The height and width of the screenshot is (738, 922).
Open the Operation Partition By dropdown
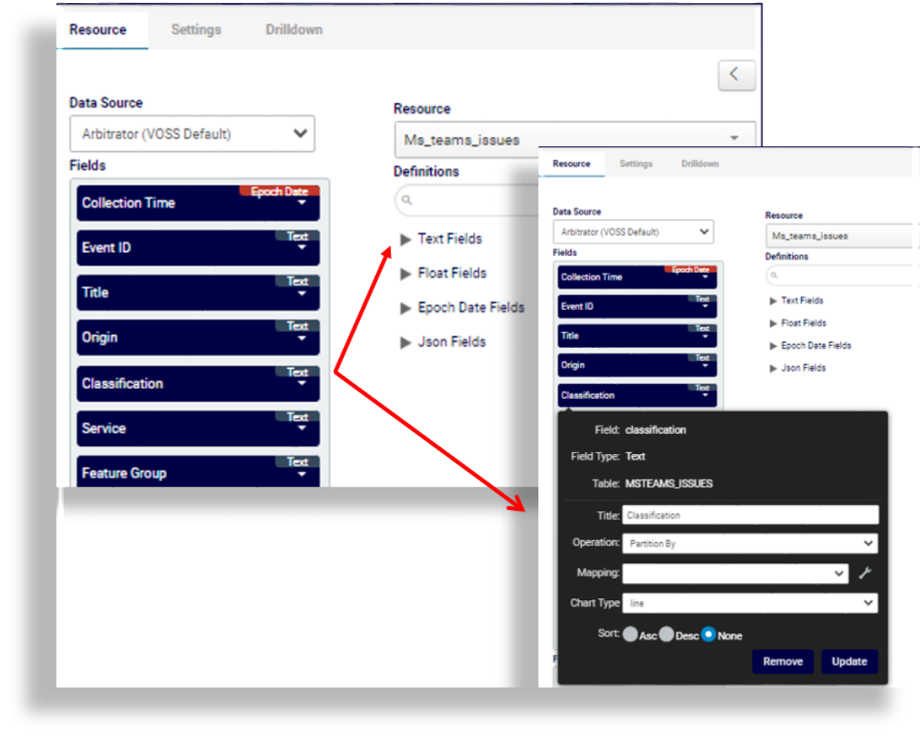click(x=749, y=544)
